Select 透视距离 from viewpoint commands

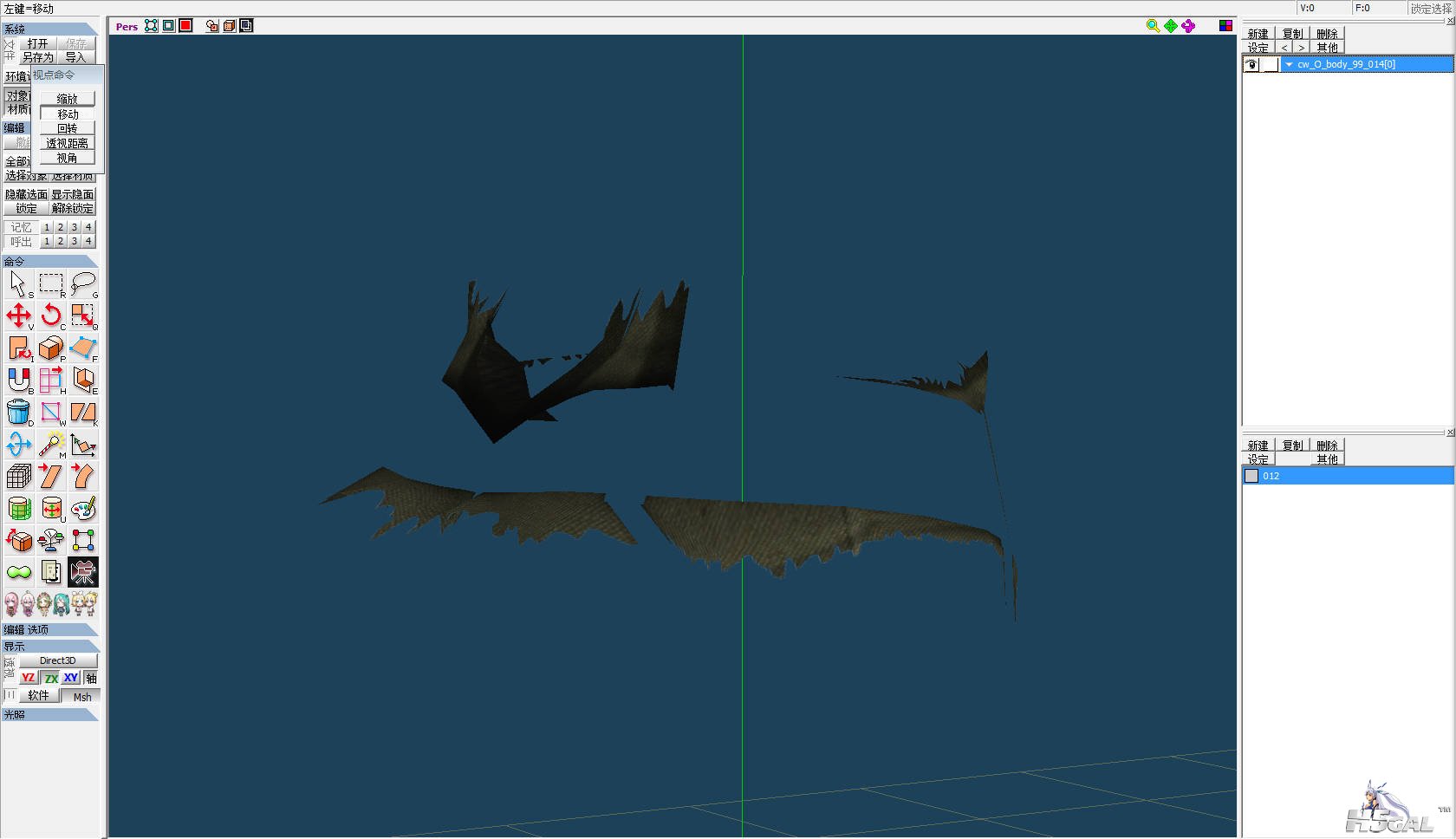pyautogui.click(x=68, y=143)
